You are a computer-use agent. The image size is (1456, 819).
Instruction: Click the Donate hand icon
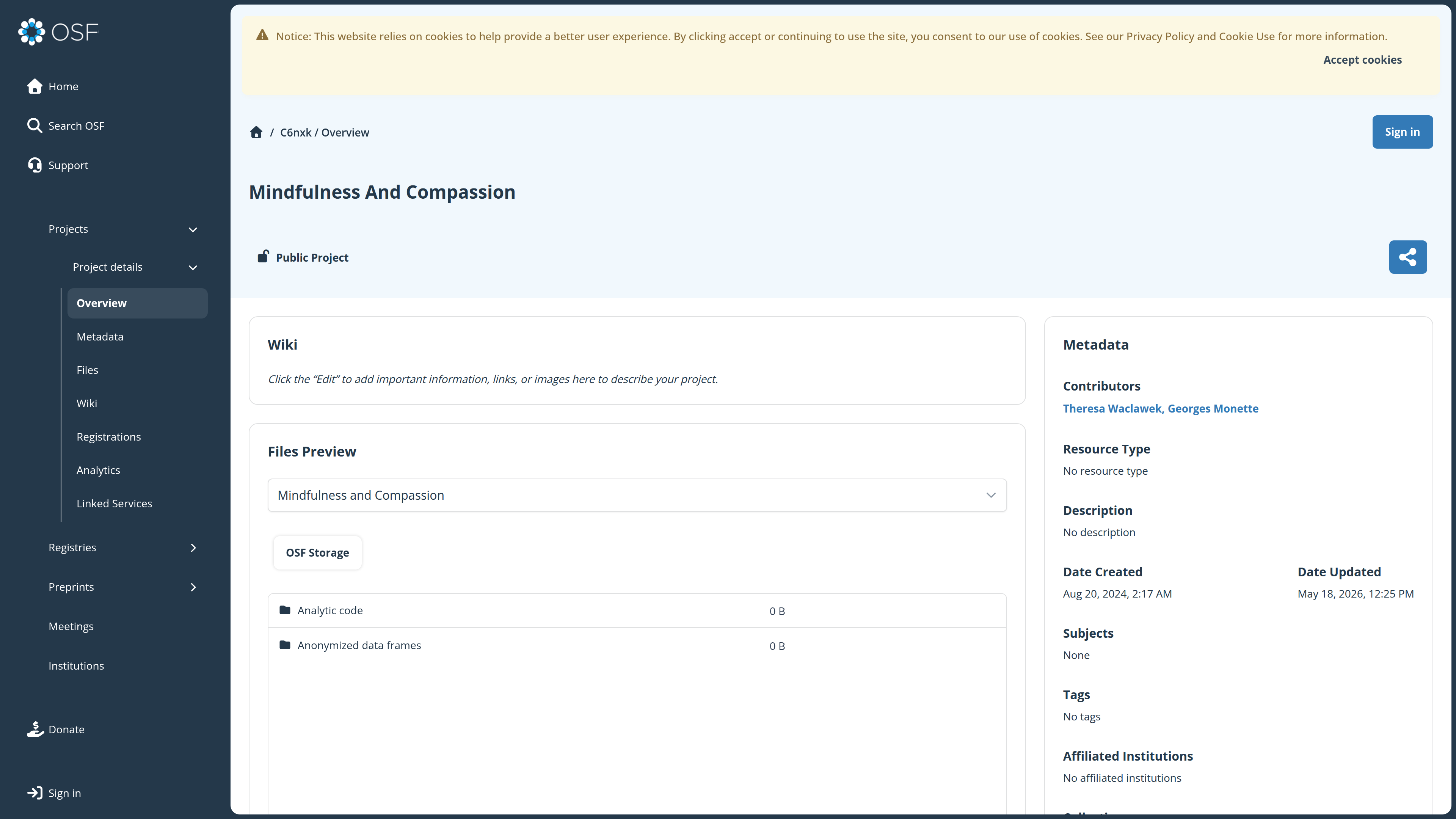pos(35,729)
